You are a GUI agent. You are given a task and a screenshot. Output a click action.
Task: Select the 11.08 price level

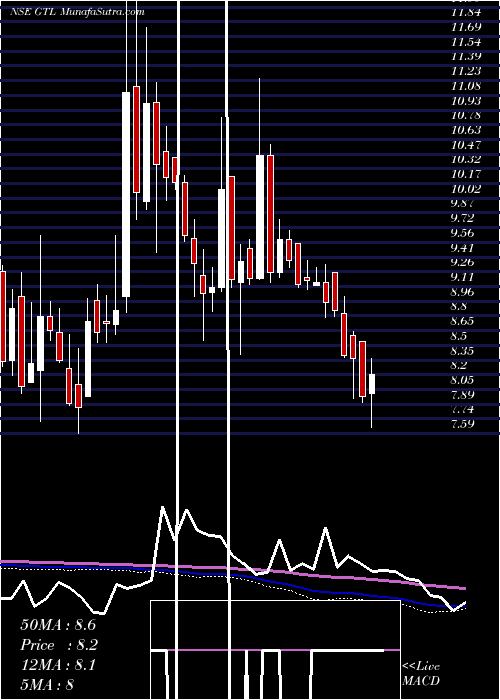(x=466, y=86)
